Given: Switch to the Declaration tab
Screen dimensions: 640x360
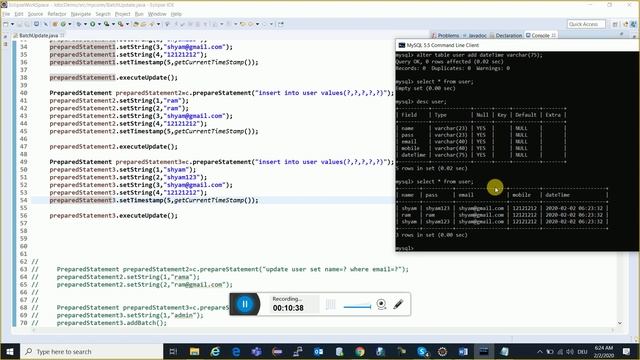Looking at the screenshot, I should click(506, 36).
